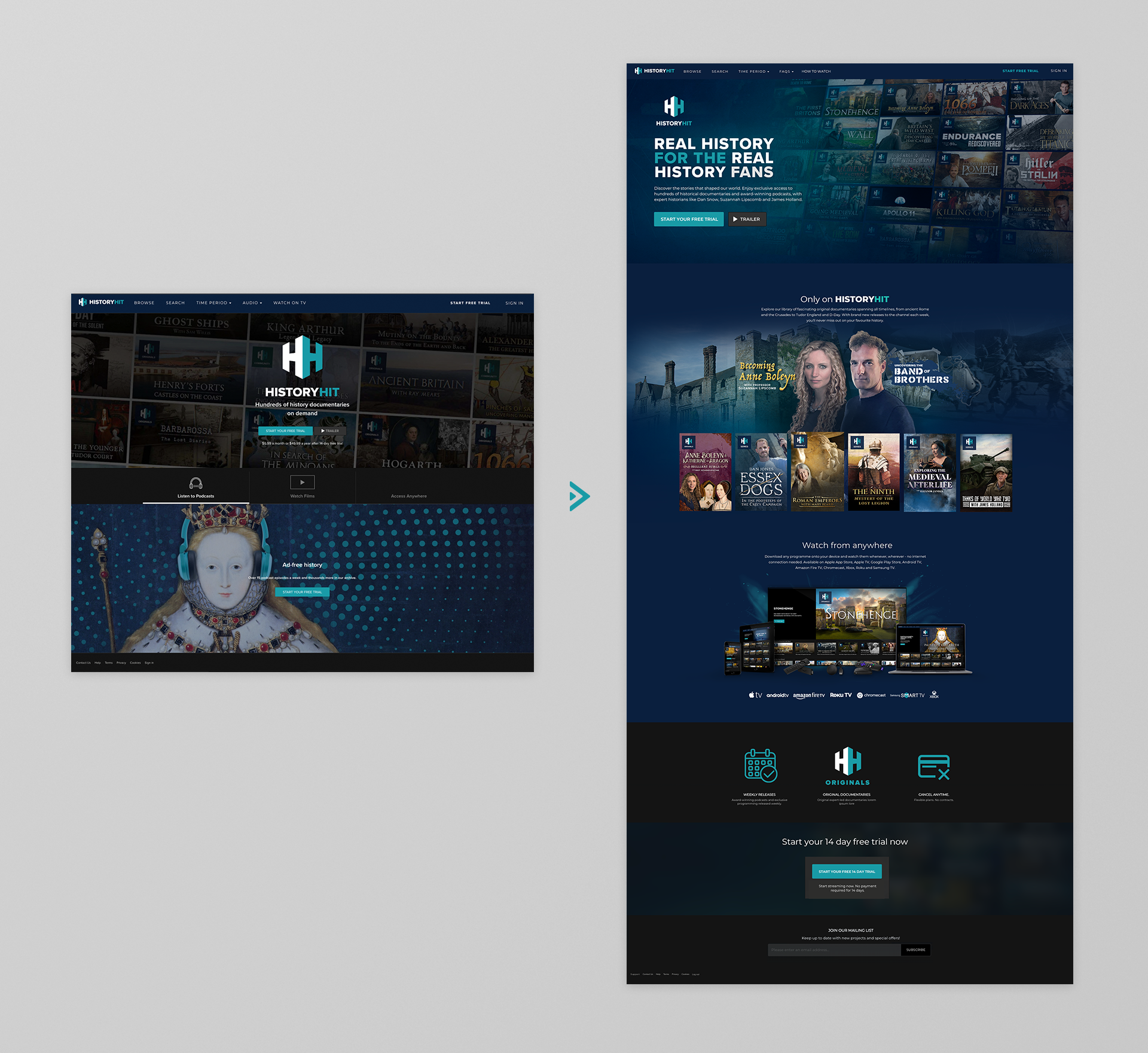Screen dimensions: 1148x1053
Task: Click the large HH logo in left page hero
Action: coord(302,357)
